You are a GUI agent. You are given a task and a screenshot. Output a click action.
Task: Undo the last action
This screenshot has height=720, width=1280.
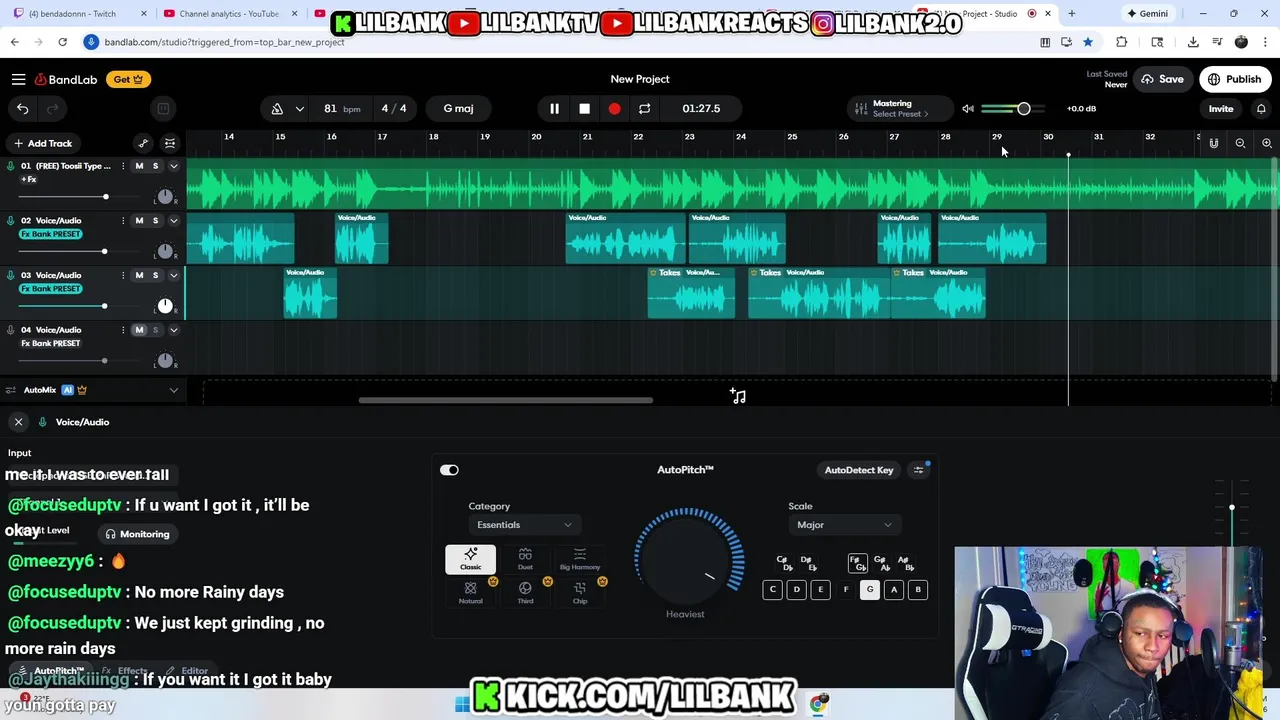(x=22, y=108)
